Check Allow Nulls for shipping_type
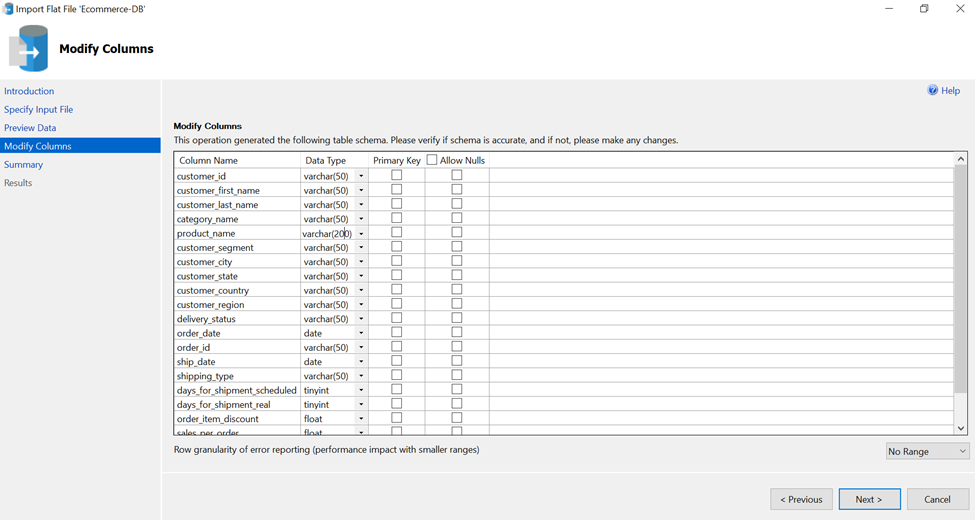975x520 pixels. click(457, 376)
